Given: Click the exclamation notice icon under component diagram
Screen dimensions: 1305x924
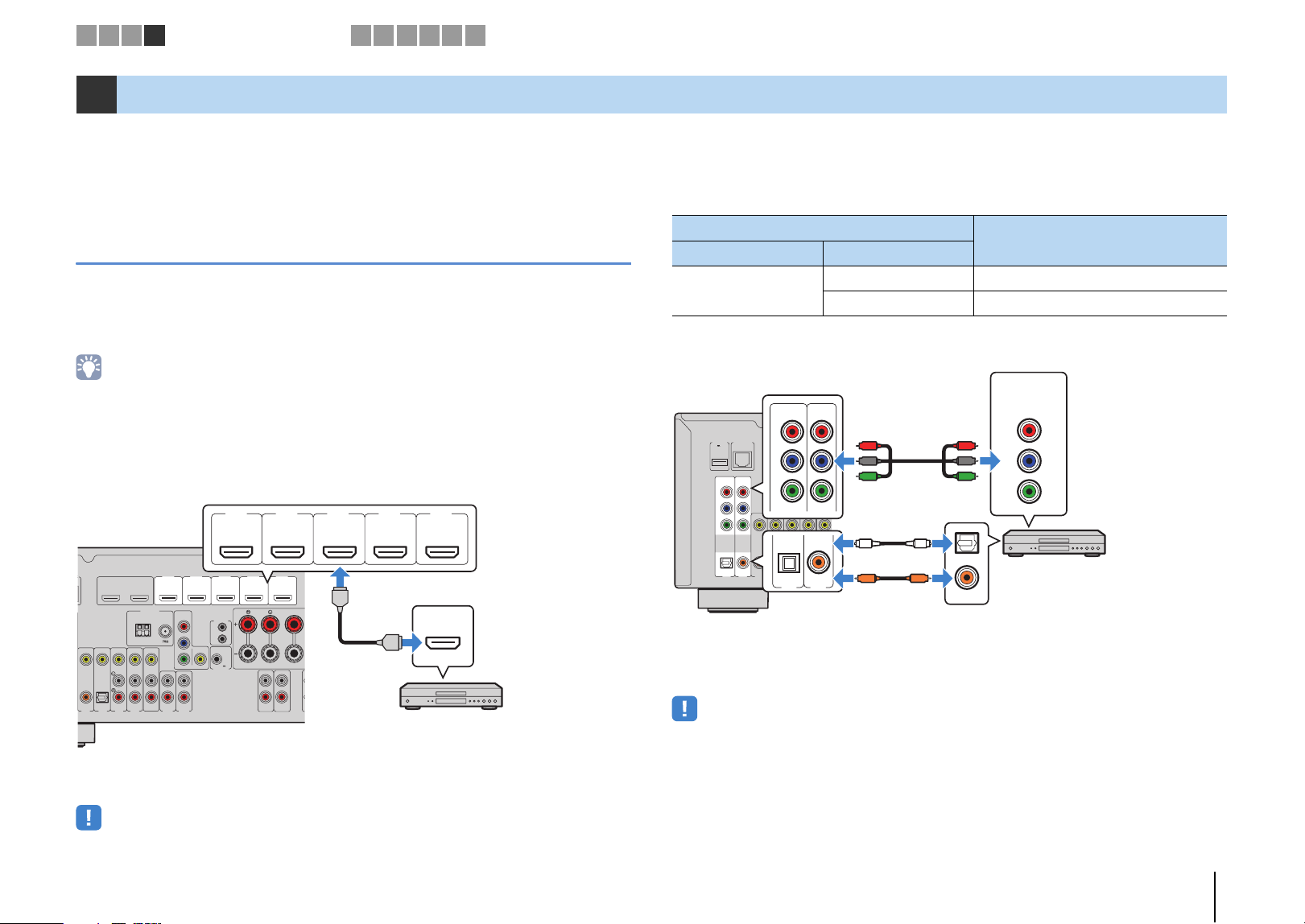Looking at the screenshot, I should pyautogui.click(x=684, y=708).
